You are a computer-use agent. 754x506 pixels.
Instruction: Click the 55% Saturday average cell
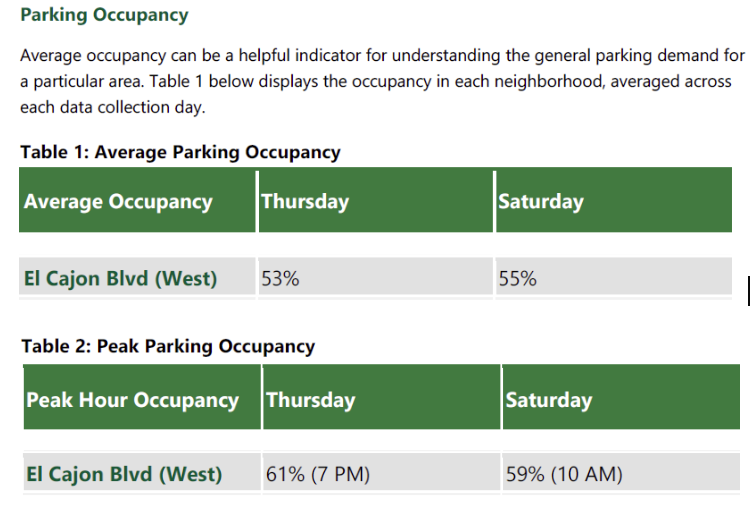click(x=518, y=278)
